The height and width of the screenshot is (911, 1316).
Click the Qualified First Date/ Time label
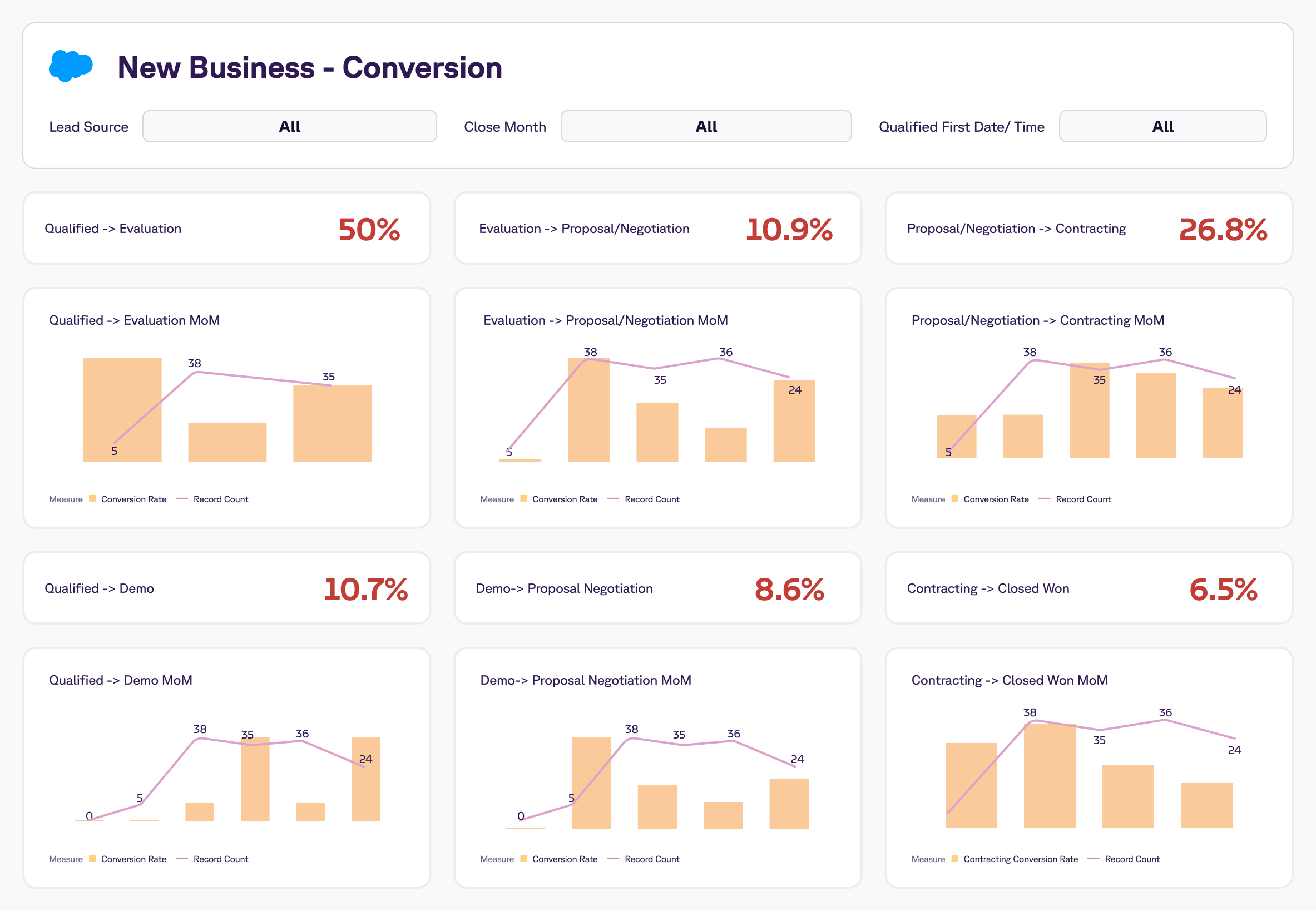pyautogui.click(x=961, y=127)
